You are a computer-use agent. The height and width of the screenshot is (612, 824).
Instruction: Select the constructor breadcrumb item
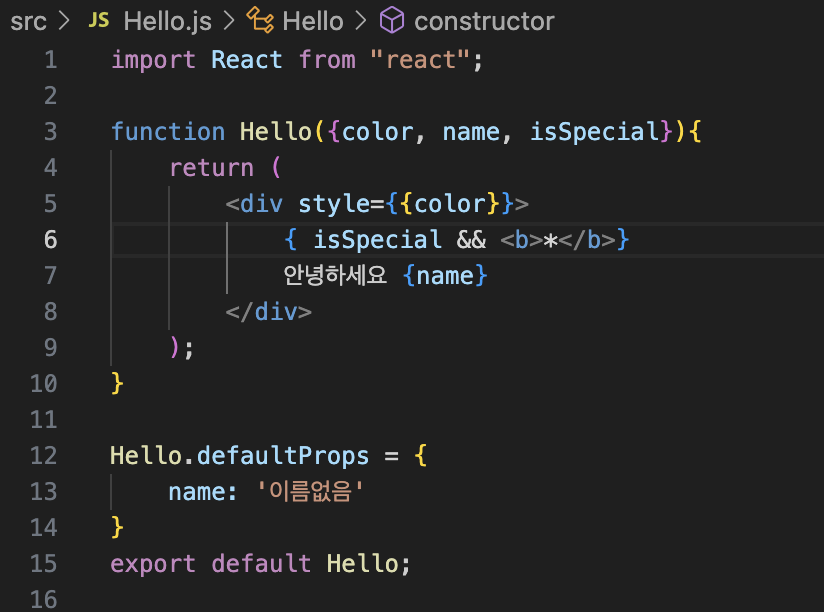484,22
